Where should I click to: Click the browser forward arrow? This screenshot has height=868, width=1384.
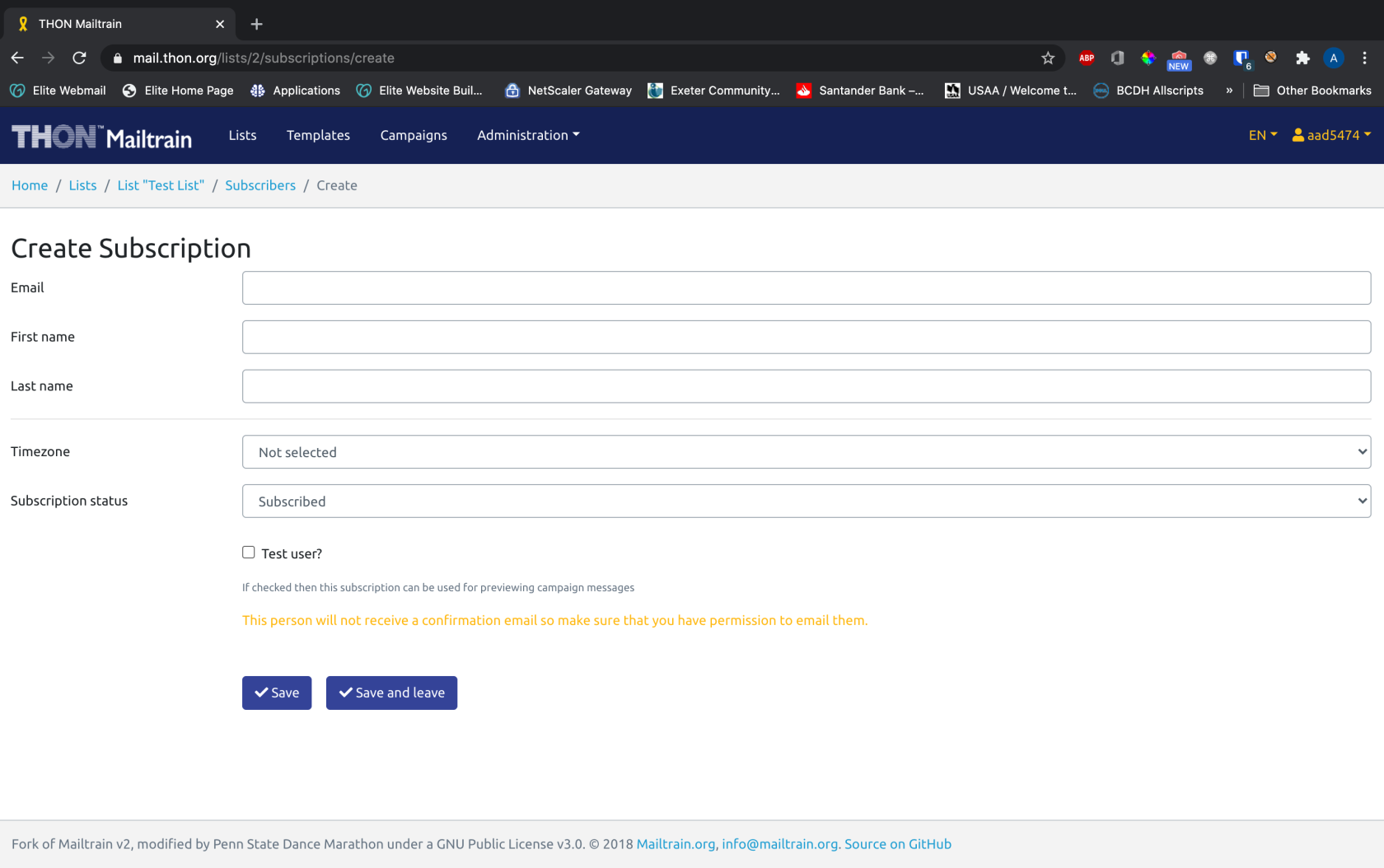pyautogui.click(x=49, y=58)
